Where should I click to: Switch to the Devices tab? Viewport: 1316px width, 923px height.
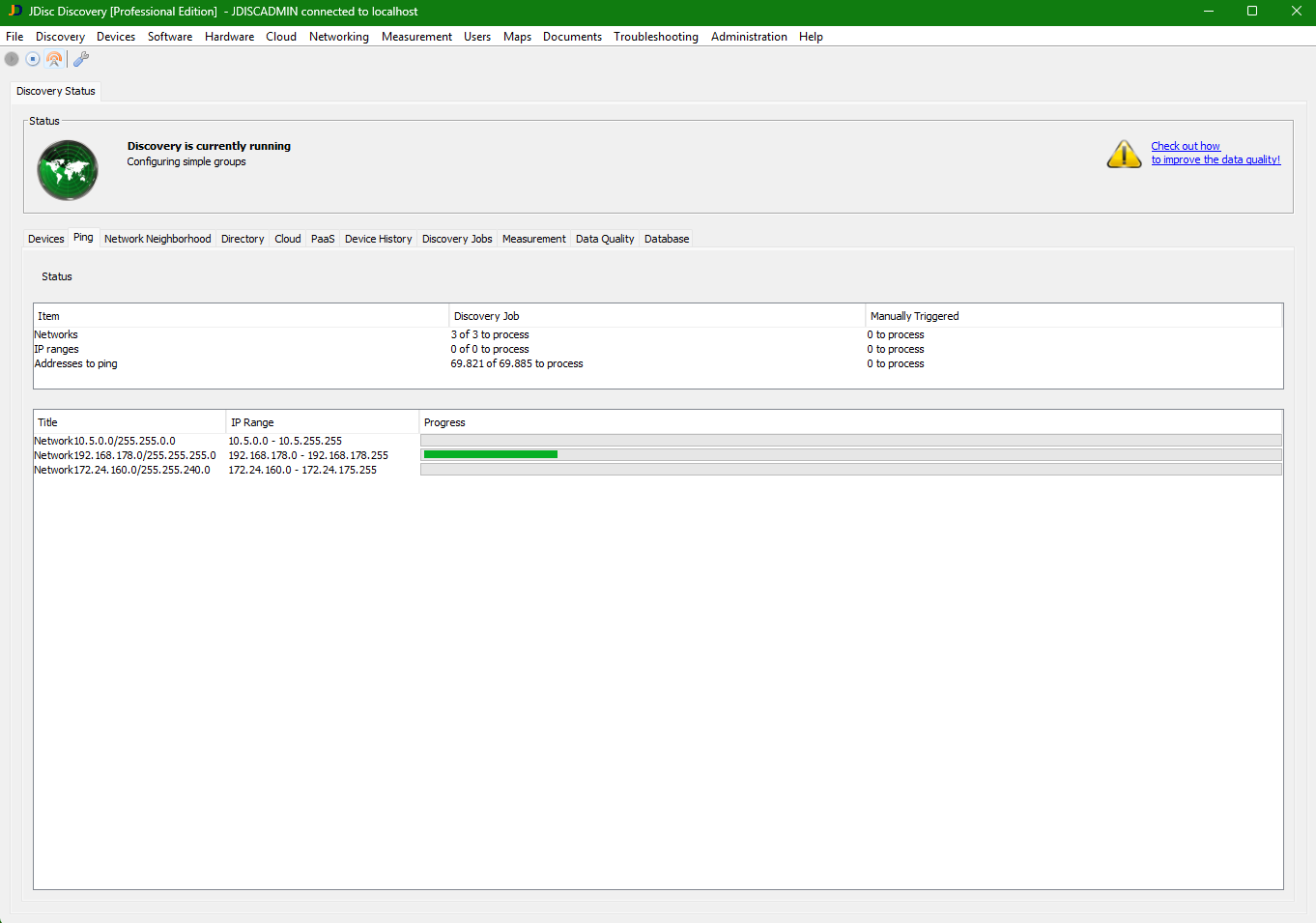pyautogui.click(x=45, y=239)
